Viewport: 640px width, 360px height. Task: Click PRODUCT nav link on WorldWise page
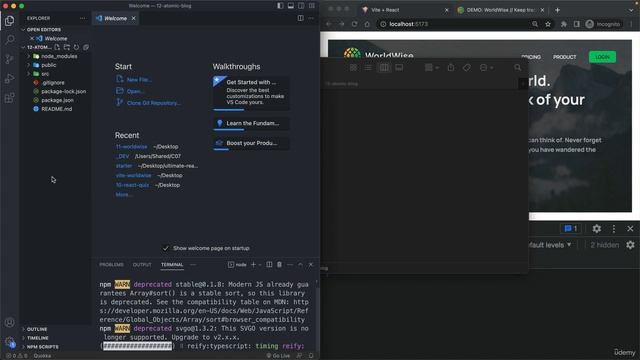[564, 57]
